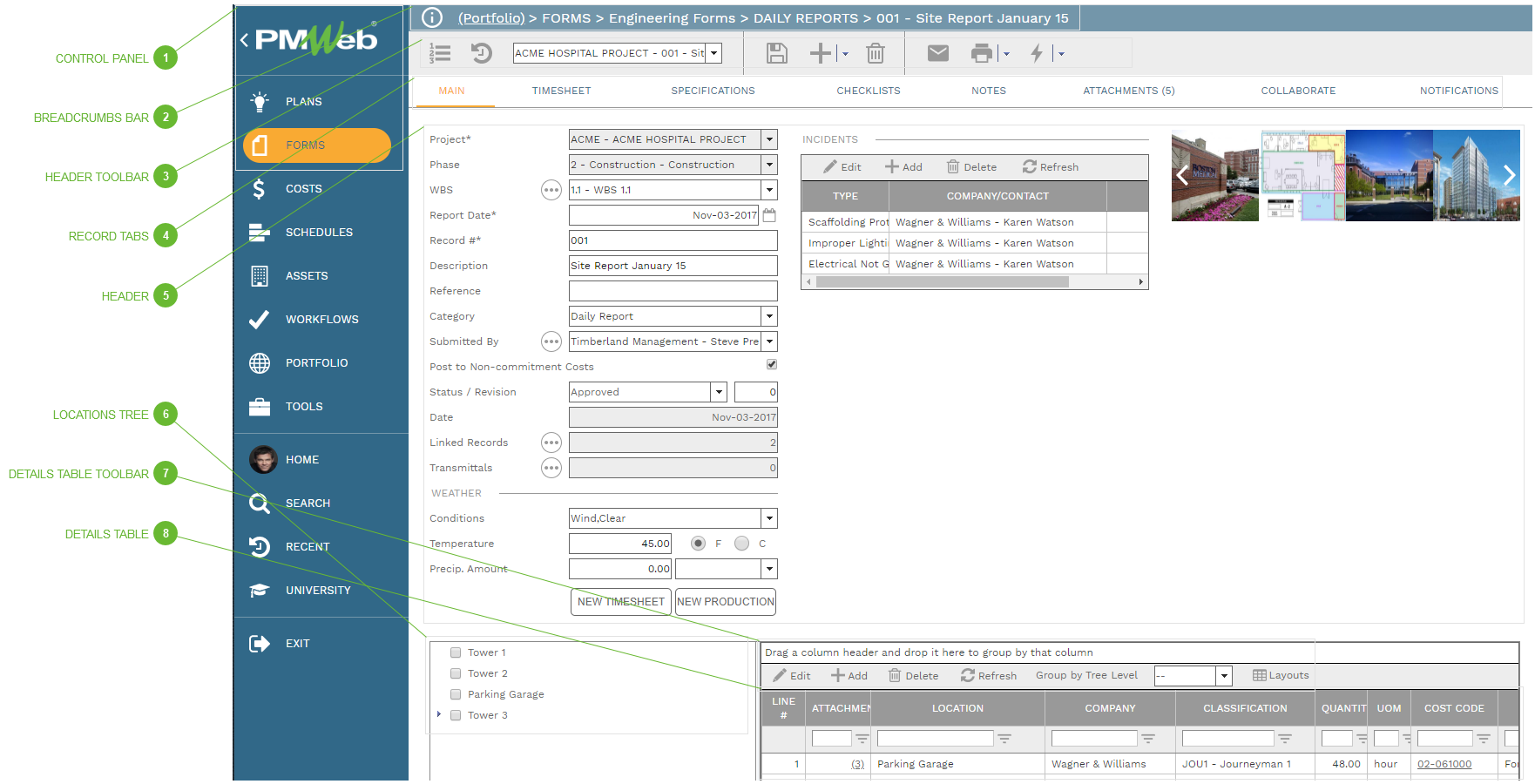Open the Project dropdown

(x=769, y=139)
